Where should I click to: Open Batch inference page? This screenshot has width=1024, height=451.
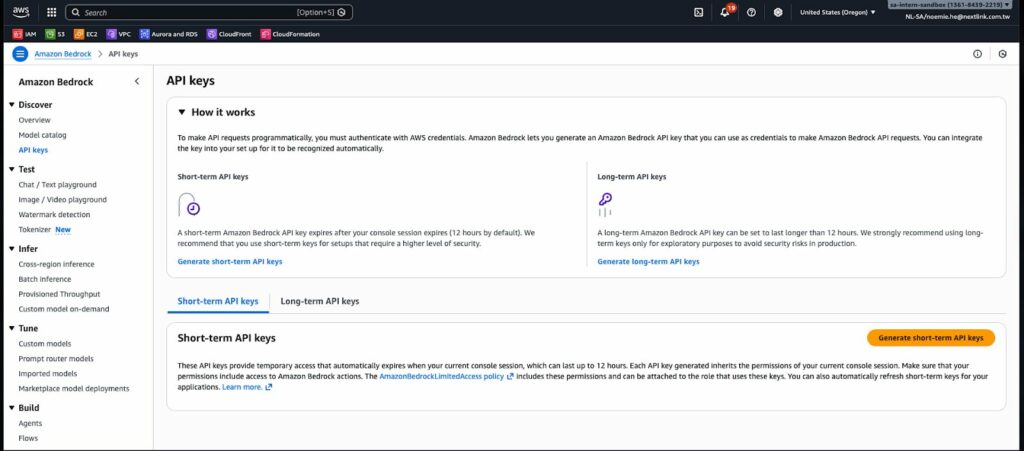pyautogui.click(x=44, y=279)
